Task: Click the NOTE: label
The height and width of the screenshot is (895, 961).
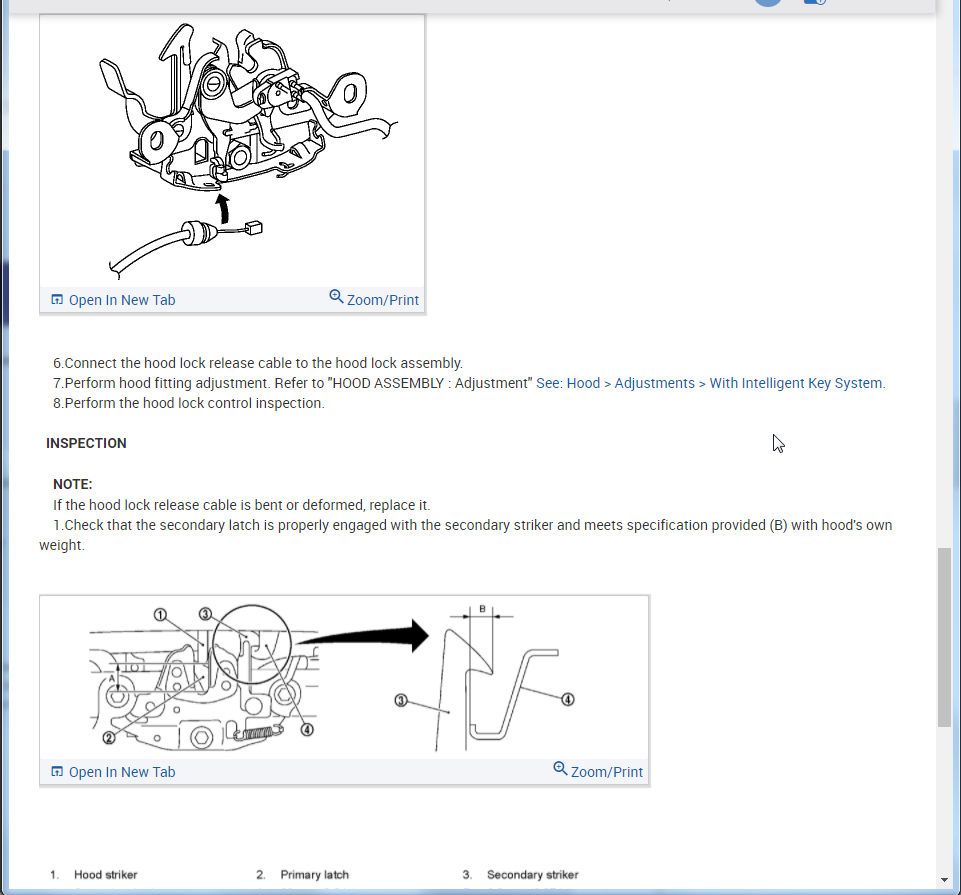Action: [x=73, y=484]
